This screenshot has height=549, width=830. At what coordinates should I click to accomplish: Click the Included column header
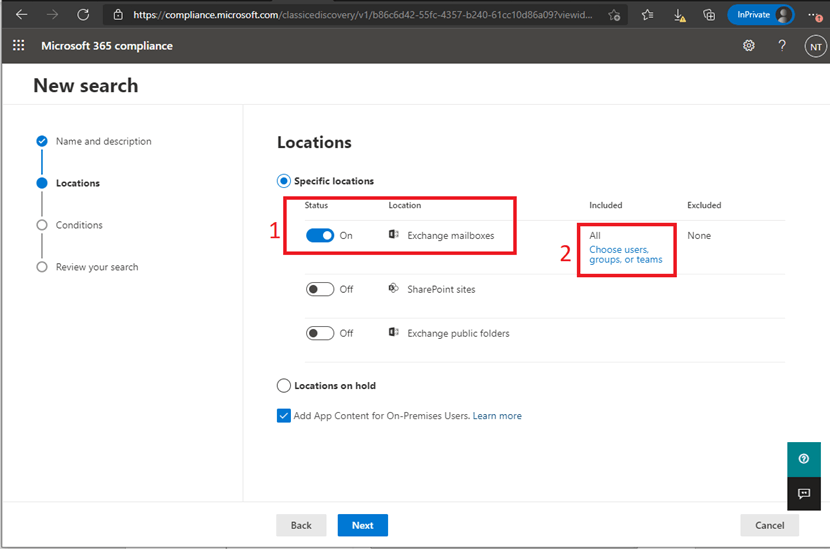(x=606, y=205)
